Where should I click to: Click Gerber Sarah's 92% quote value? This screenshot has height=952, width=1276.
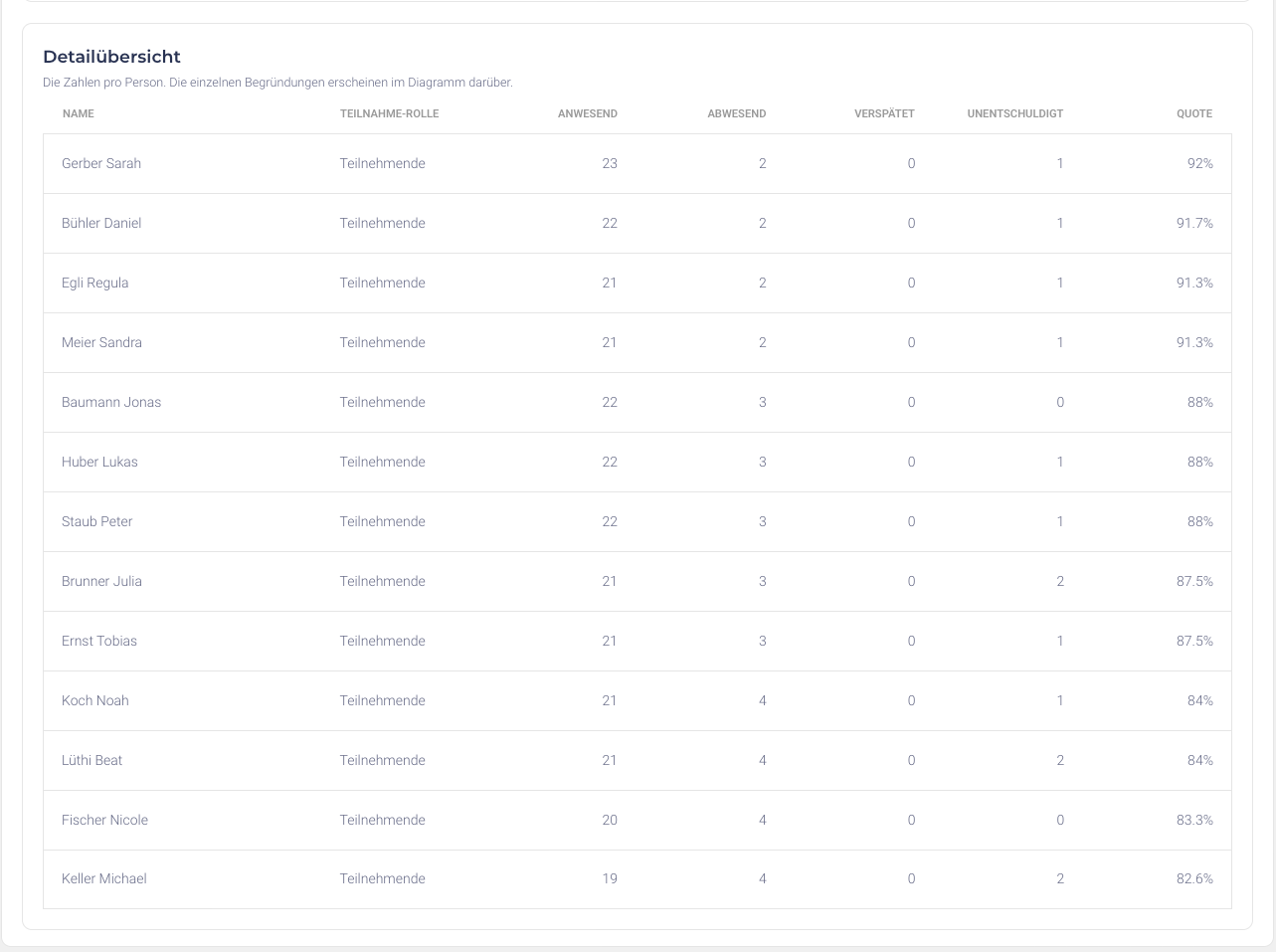(1199, 163)
